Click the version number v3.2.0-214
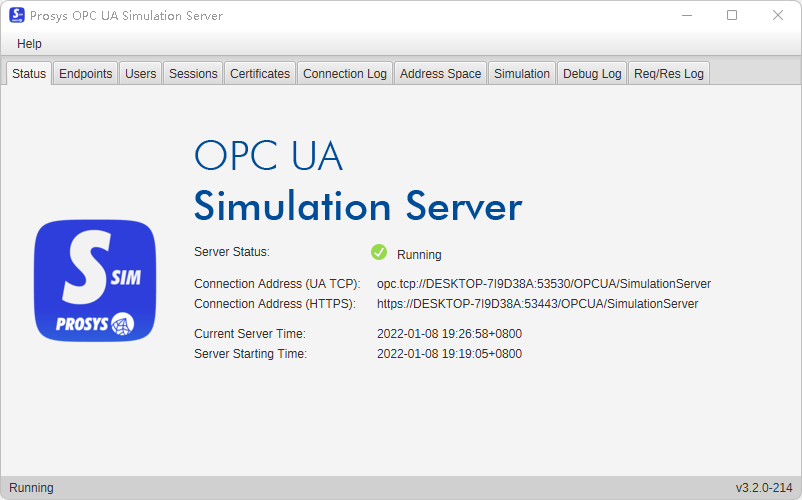Screen dimensions: 802x500 click(764, 488)
